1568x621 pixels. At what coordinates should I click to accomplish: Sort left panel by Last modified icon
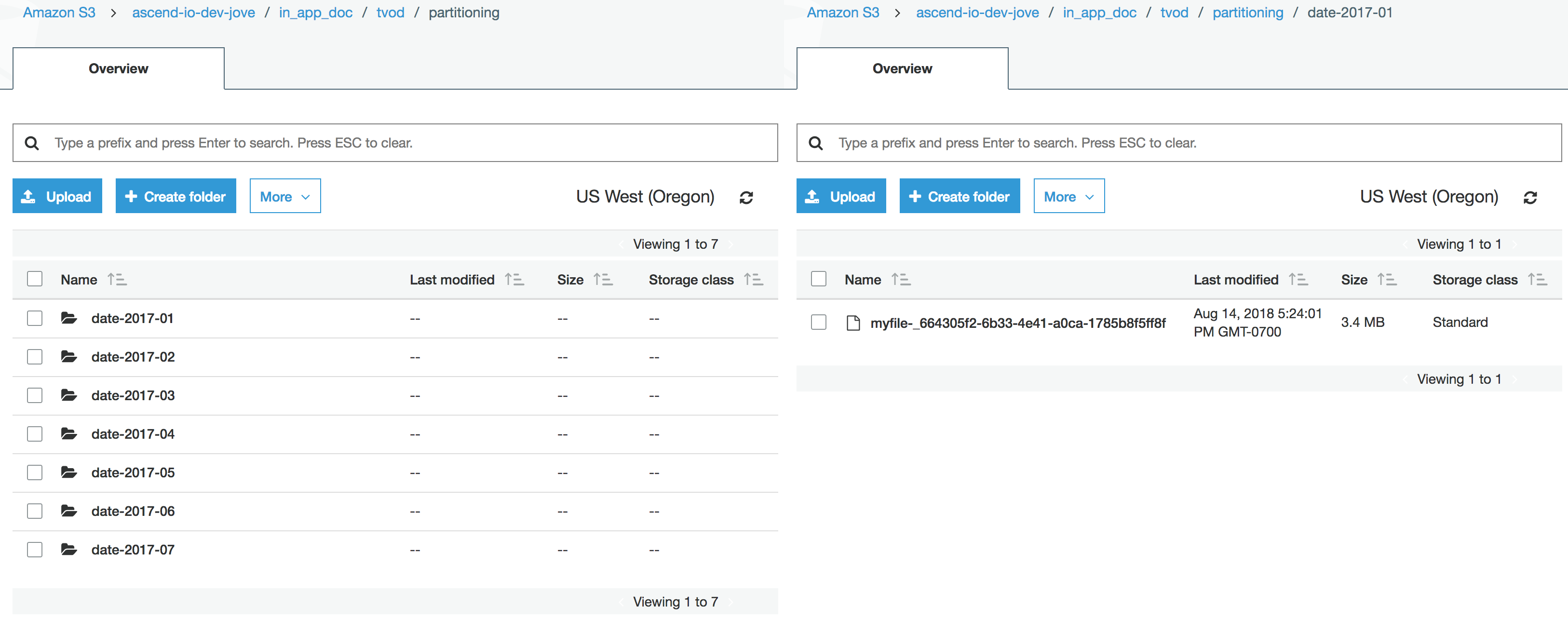point(514,280)
